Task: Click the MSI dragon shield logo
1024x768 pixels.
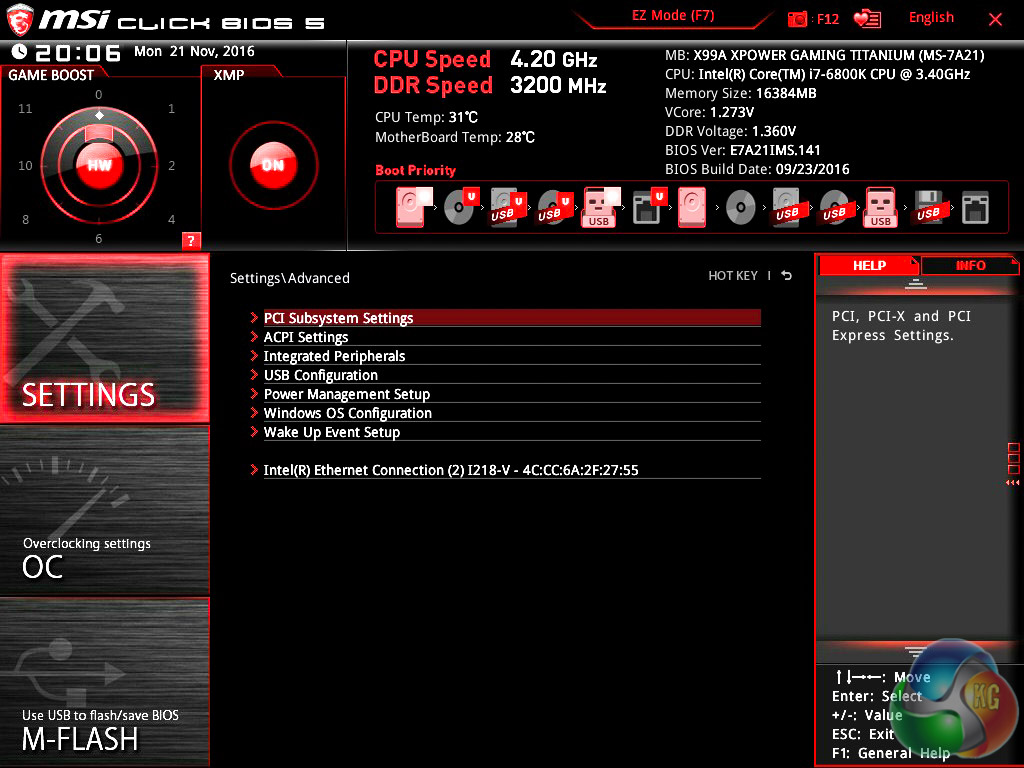Action: tap(19, 20)
